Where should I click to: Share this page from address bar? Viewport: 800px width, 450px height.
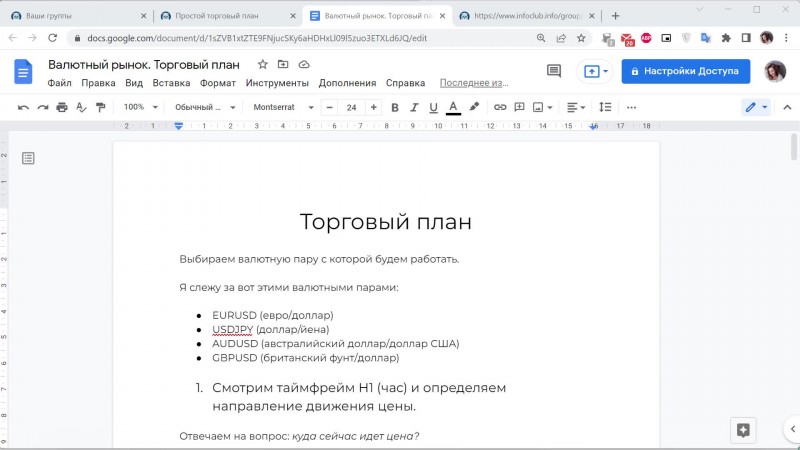(561, 38)
